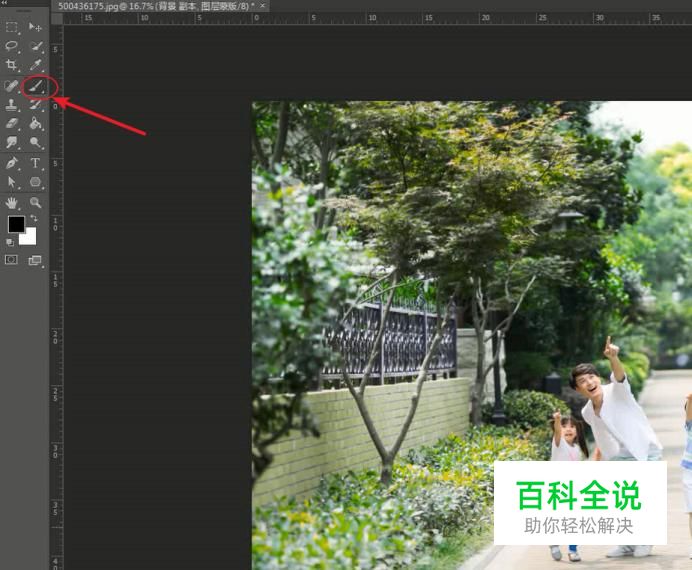The height and width of the screenshot is (570, 692).
Task: Select the Pen tool
Action: click(x=11, y=163)
